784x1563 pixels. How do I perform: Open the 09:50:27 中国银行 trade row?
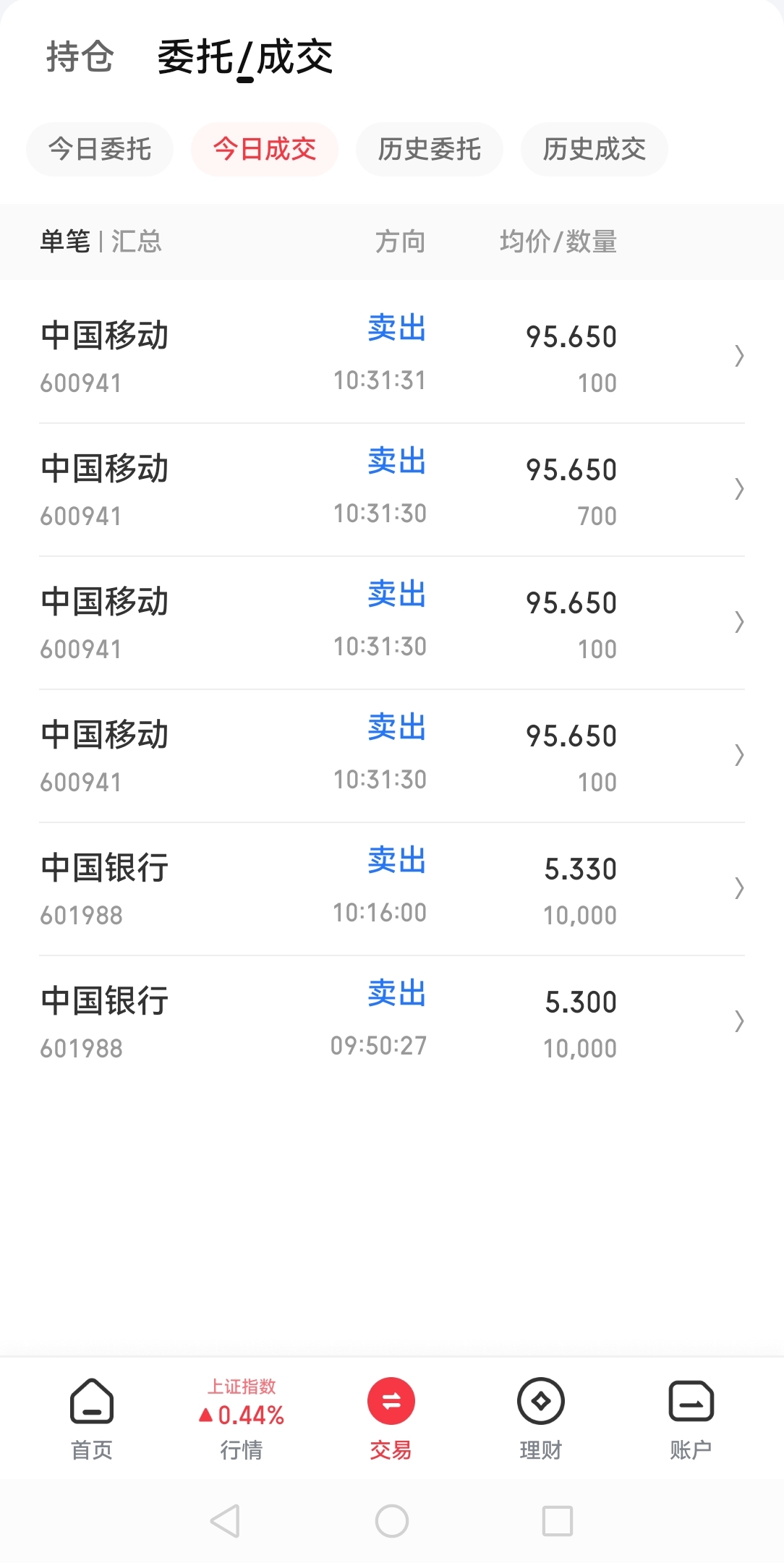point(391,1021)
